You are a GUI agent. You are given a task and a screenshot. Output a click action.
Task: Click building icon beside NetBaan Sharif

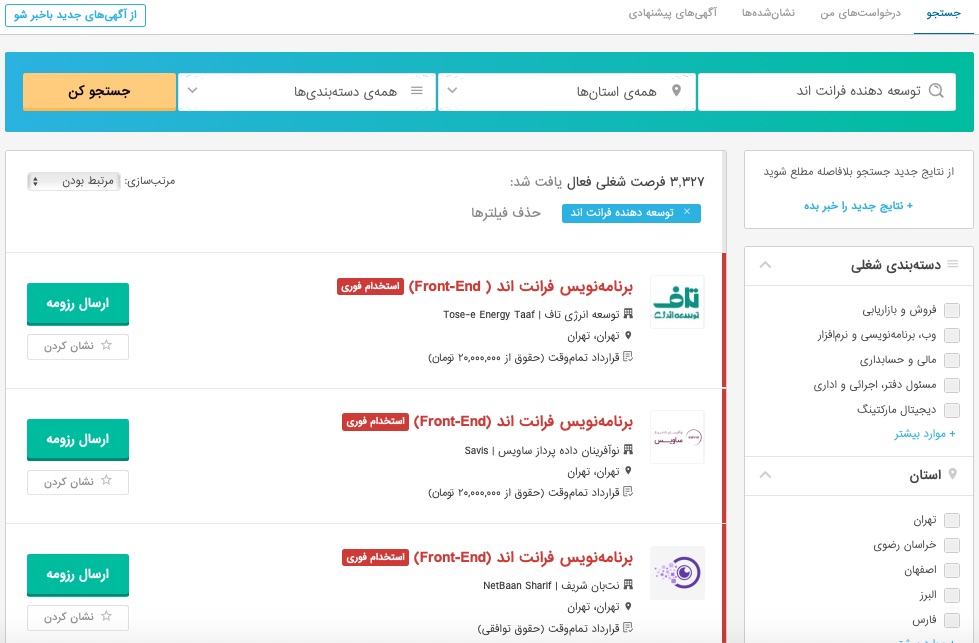click(628, 585)
